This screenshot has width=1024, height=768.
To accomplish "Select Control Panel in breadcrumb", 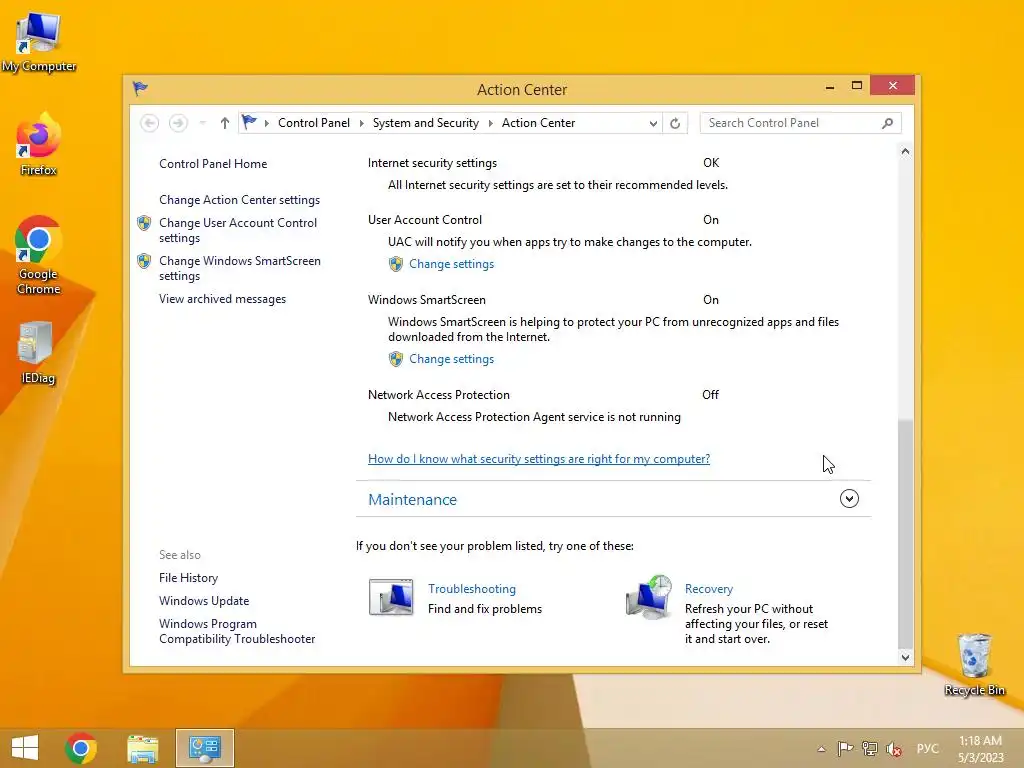I will 313,123.
